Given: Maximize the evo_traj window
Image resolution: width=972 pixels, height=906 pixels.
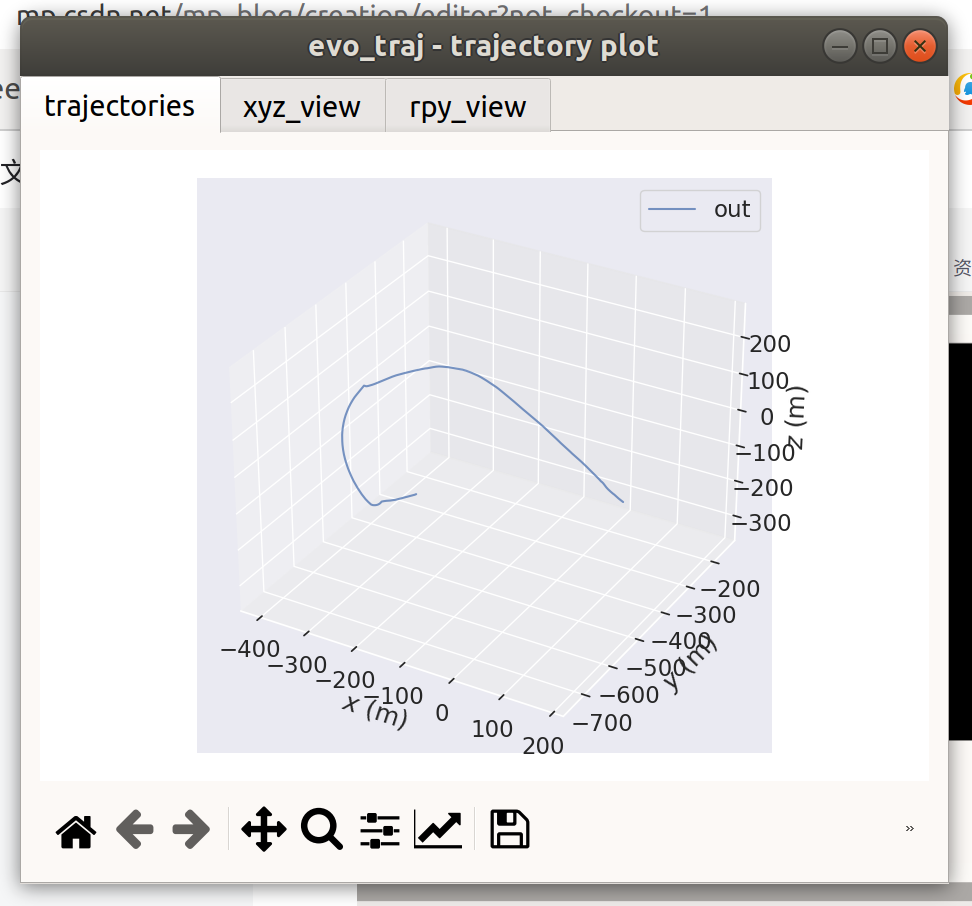Looking at the screenshot, I should 880,46.
